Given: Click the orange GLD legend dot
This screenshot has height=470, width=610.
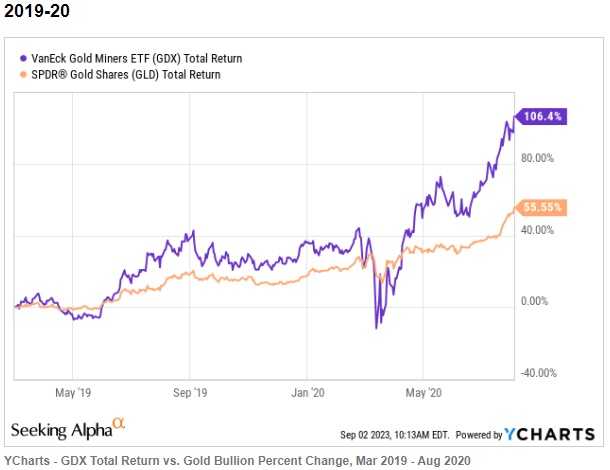Looking at the screenshot, I should click(x=24, y=74).
